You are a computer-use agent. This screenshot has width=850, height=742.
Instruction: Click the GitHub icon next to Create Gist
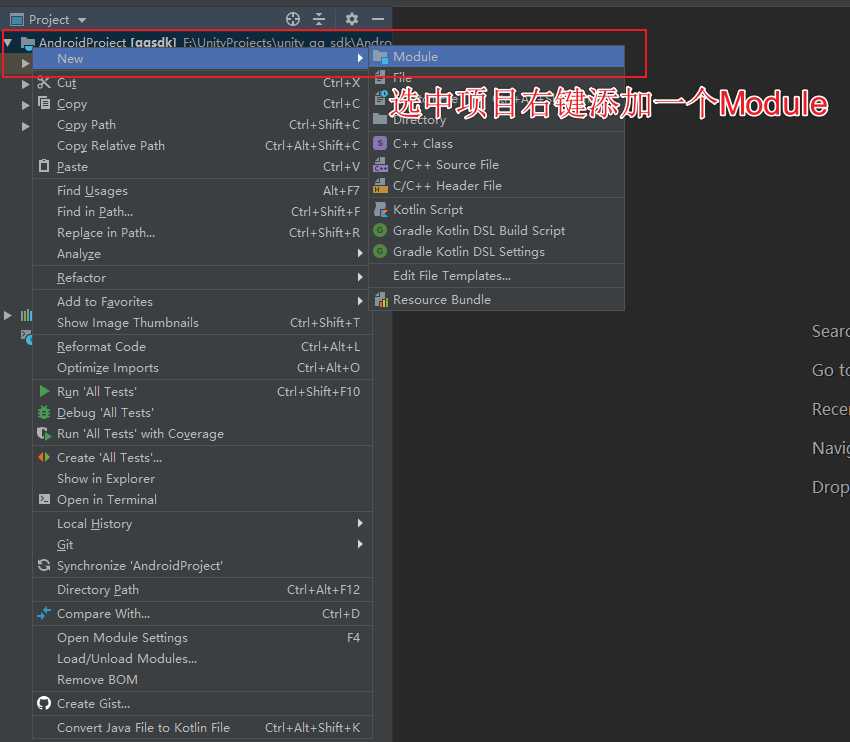(43, 703)
